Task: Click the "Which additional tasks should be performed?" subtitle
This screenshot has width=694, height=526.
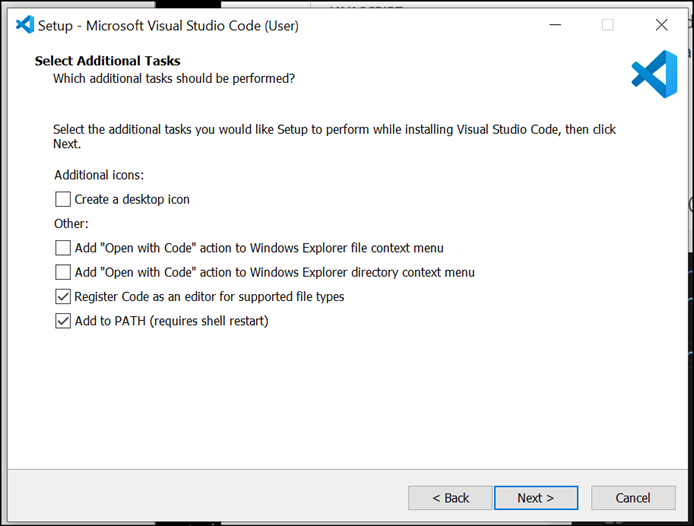Action: coord(174,78)
